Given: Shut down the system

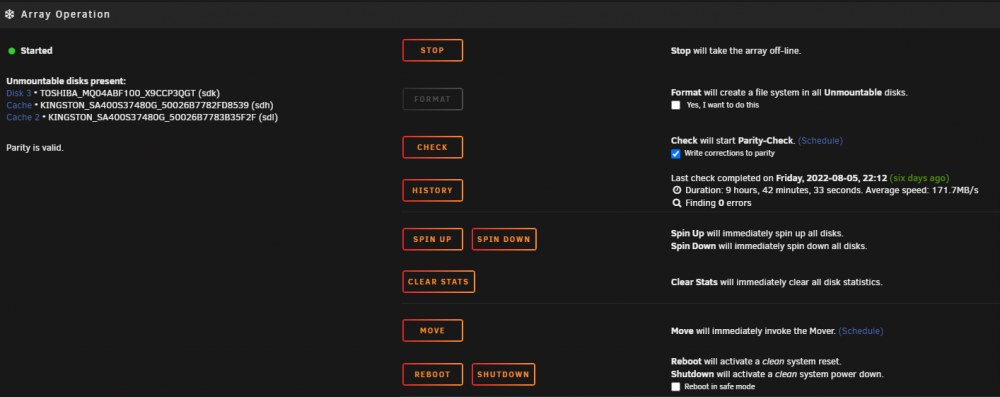Looking at the screenshot, I should click(x=503, y=375).
